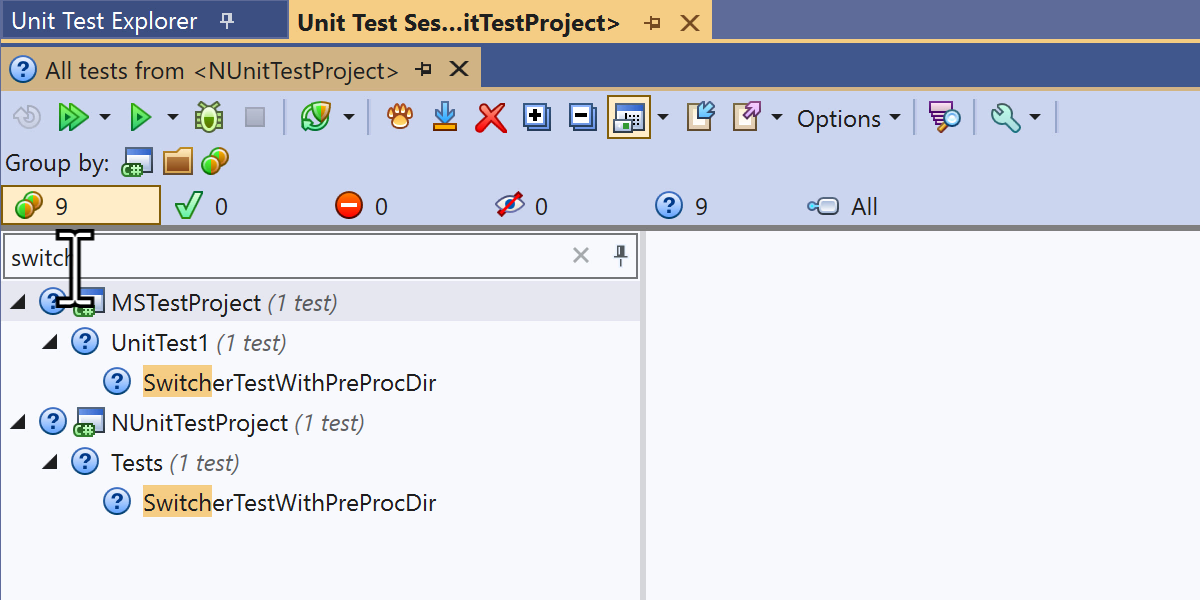Open the Options dropdown
This screenshot has height=600, width=1200.
tap(848, 118)
